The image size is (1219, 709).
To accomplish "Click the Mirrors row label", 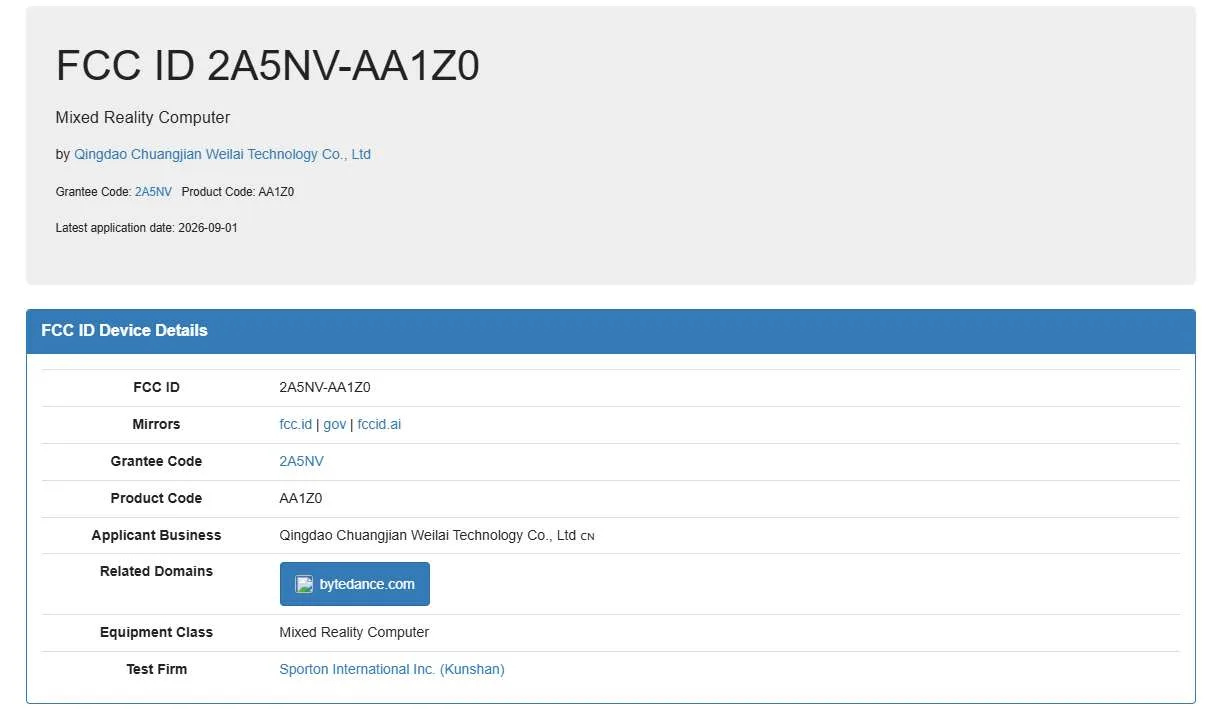I will tap(156, 424).
